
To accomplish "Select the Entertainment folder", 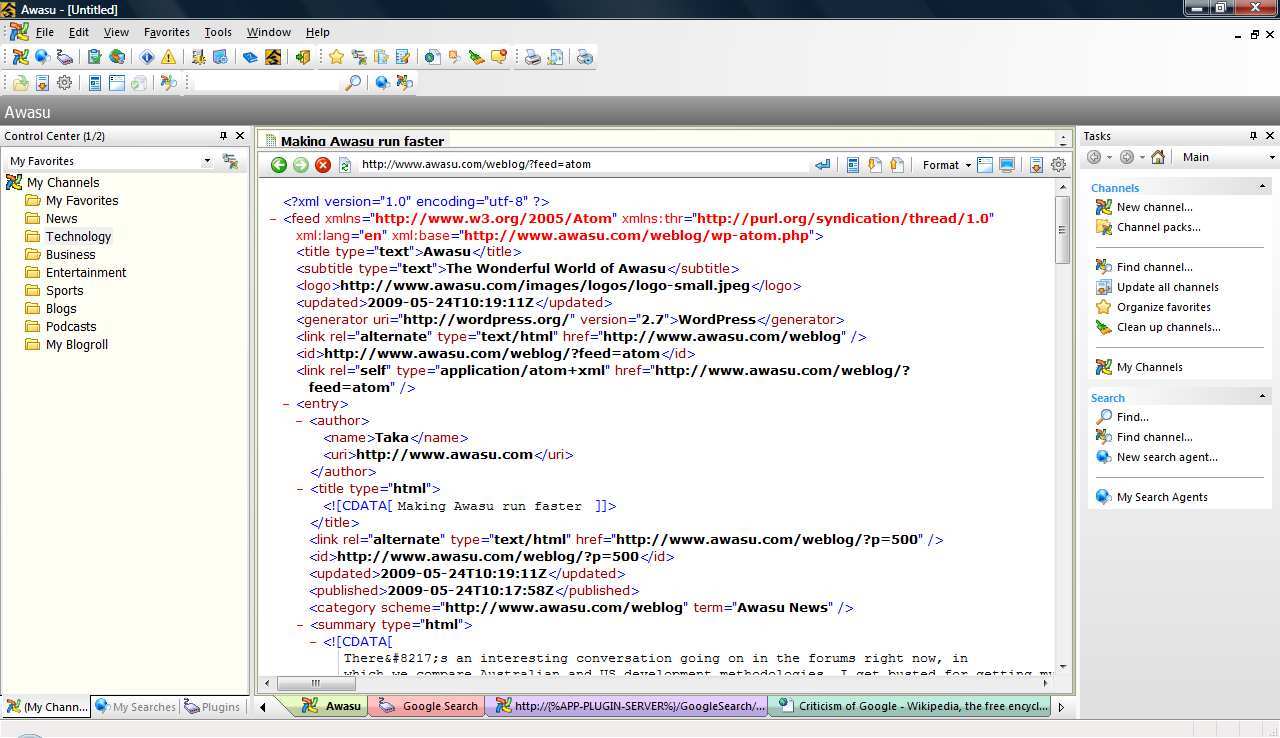I will pos(86,273).
